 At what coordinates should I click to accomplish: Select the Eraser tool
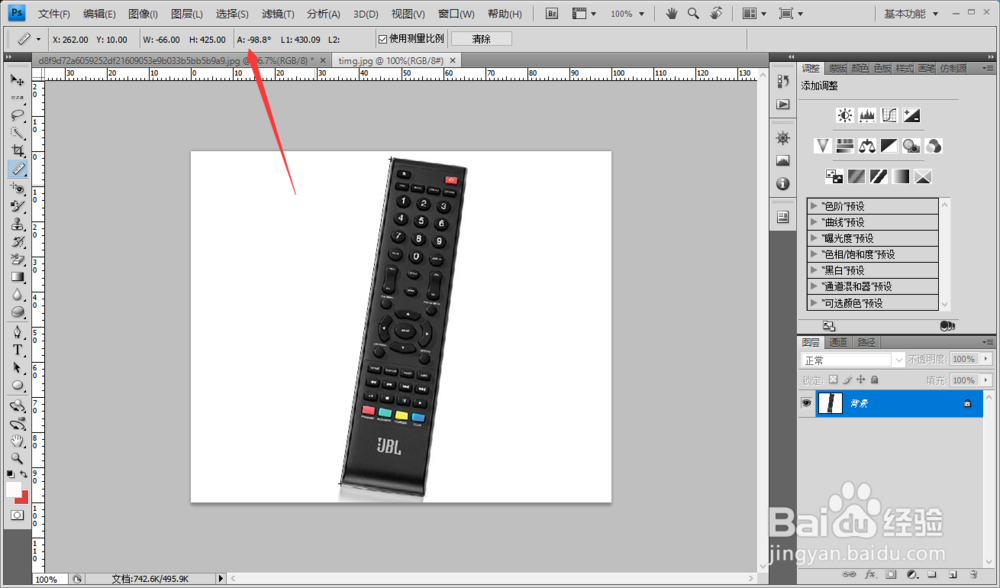[17, 260]
